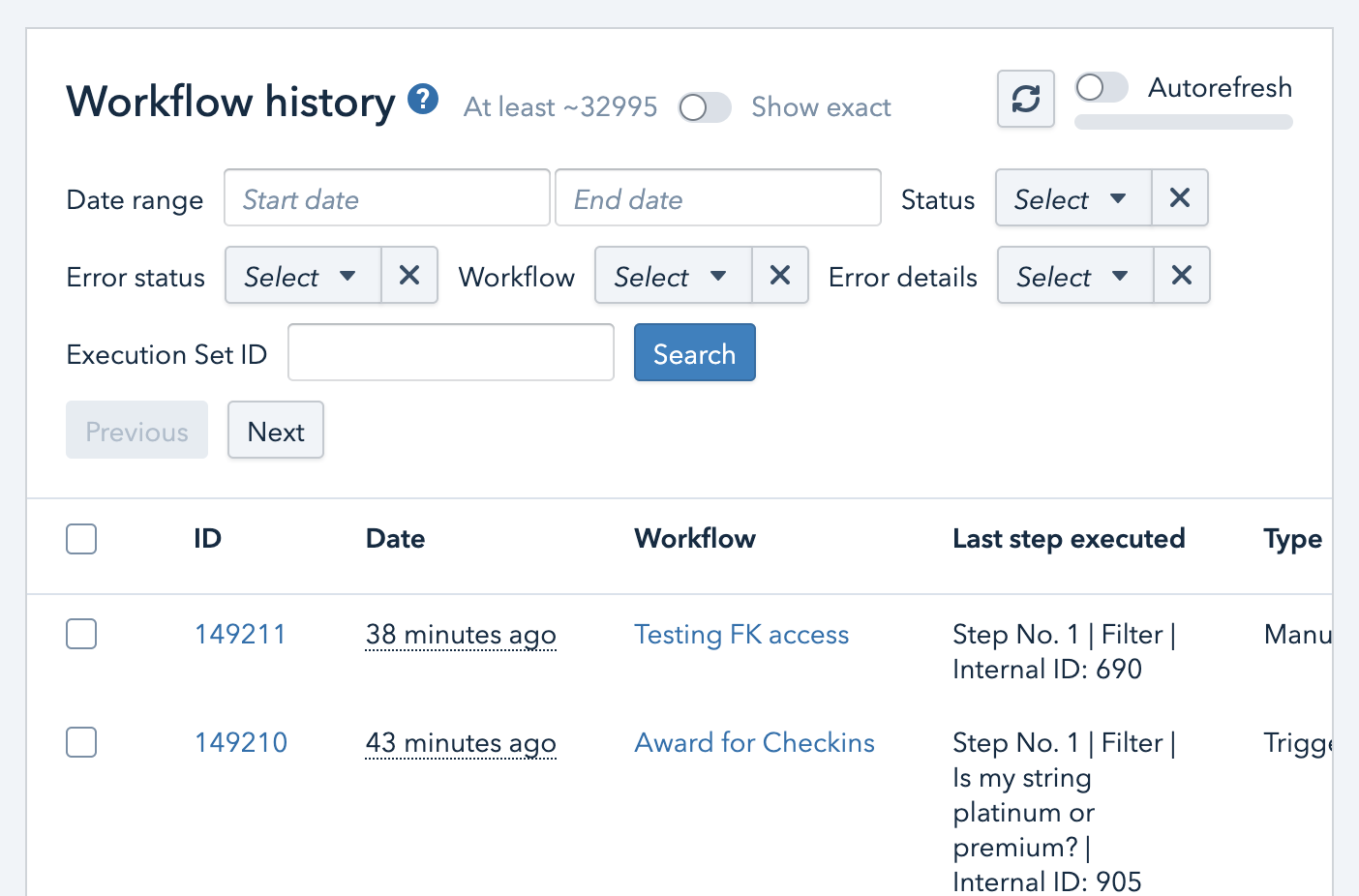Enable the Autorefresh toggle
The height and width of the screenshot is (896, 1359).
(1102, 88)
